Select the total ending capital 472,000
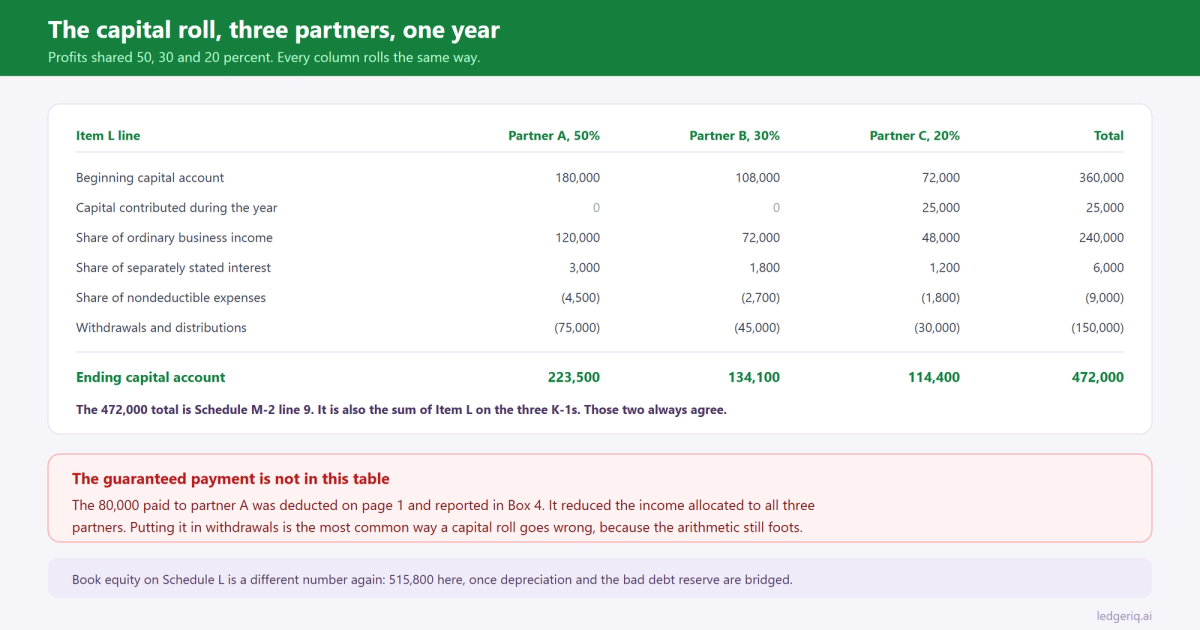The image size is (1200, 630). 1098,378
